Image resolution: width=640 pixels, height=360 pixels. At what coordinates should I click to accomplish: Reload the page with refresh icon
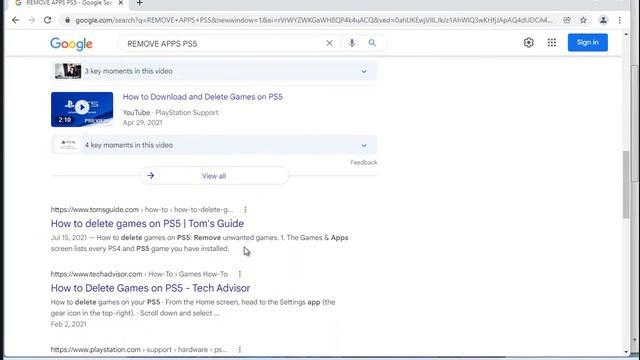[47, 20]
